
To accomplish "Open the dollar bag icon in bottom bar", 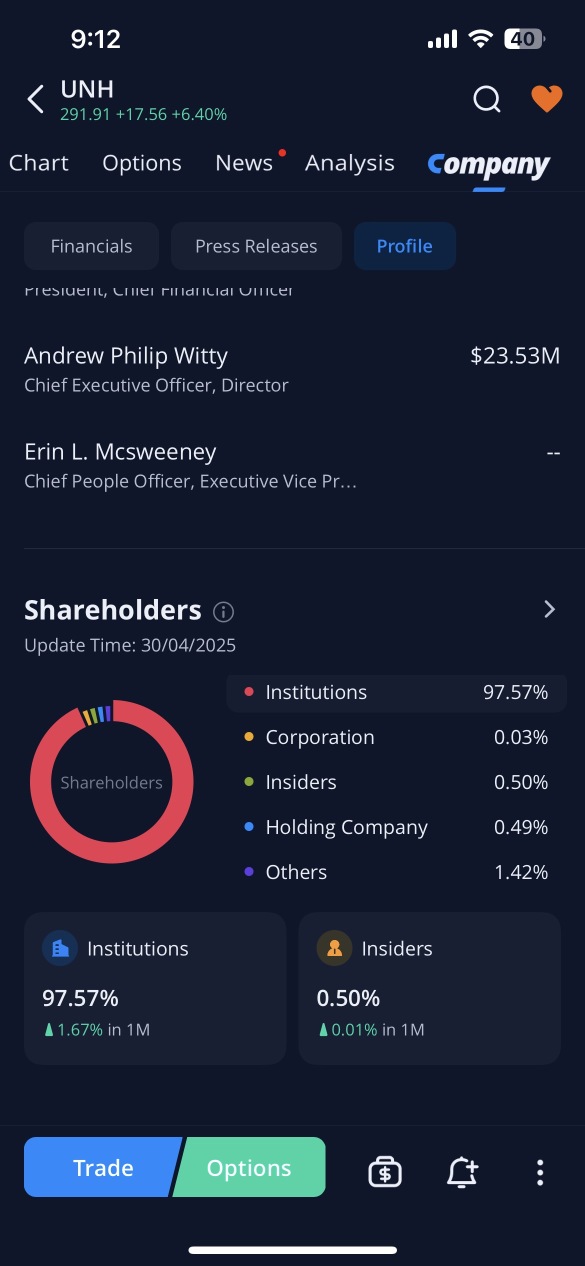I will click(385, 1171).
